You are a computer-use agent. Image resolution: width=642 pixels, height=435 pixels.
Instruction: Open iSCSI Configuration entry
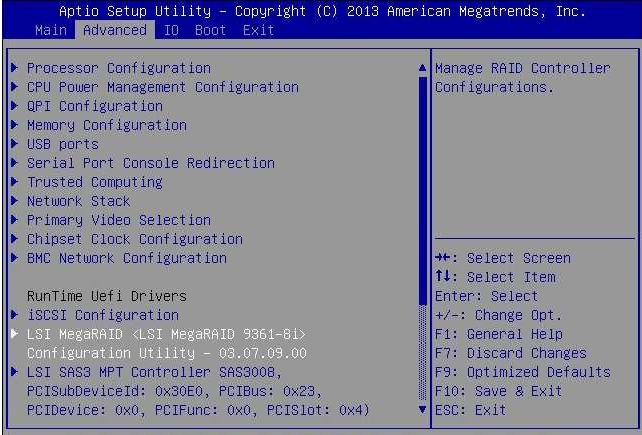(103, 315)
